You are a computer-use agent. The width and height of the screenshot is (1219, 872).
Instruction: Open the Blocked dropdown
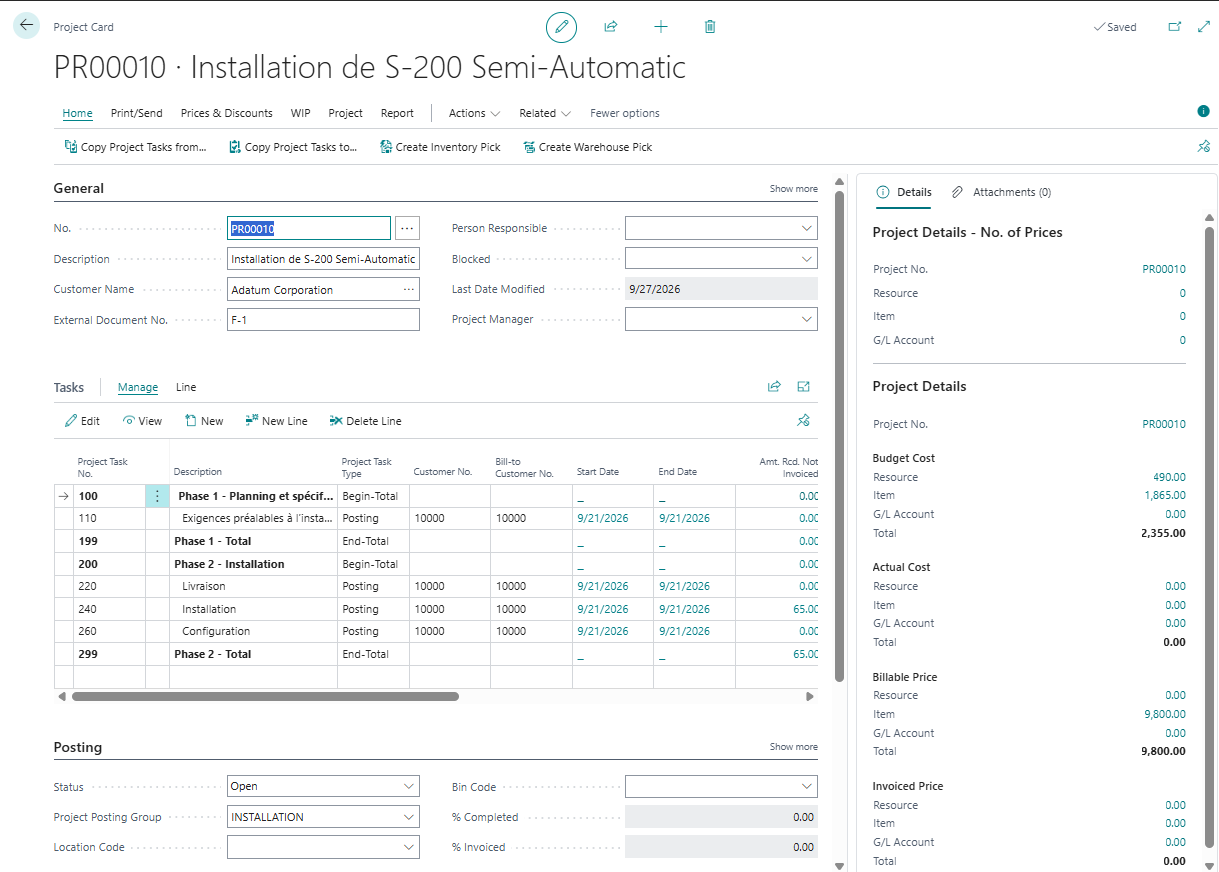807,259
